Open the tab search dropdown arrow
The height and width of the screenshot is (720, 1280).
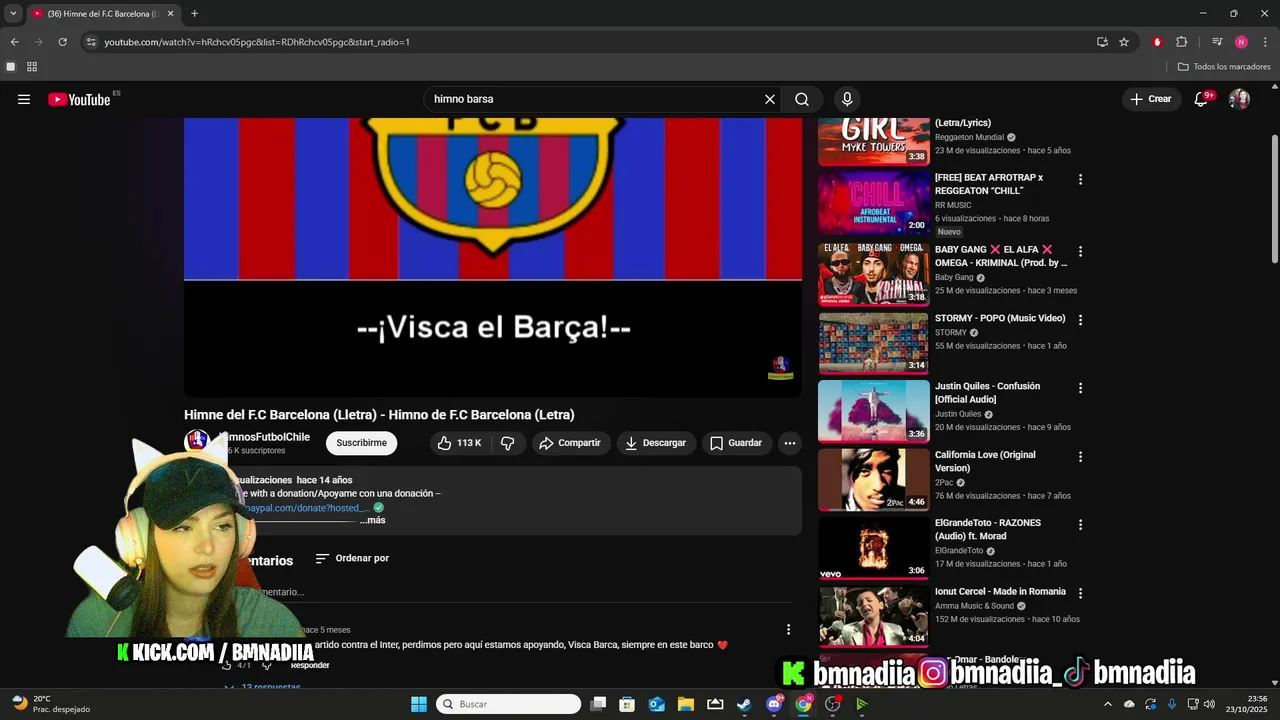point(13,14)
